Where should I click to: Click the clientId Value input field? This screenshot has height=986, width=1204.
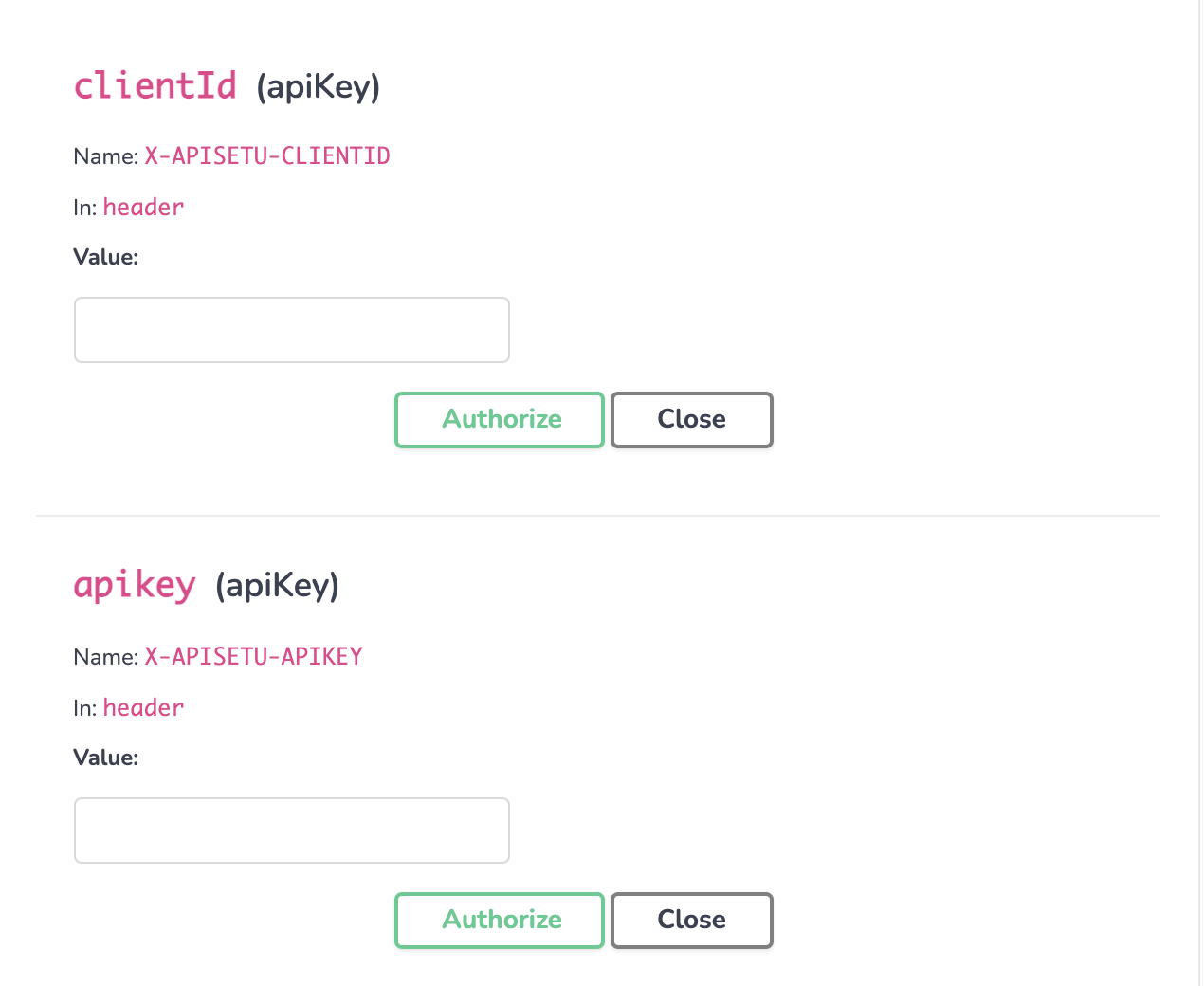(291, 330)
